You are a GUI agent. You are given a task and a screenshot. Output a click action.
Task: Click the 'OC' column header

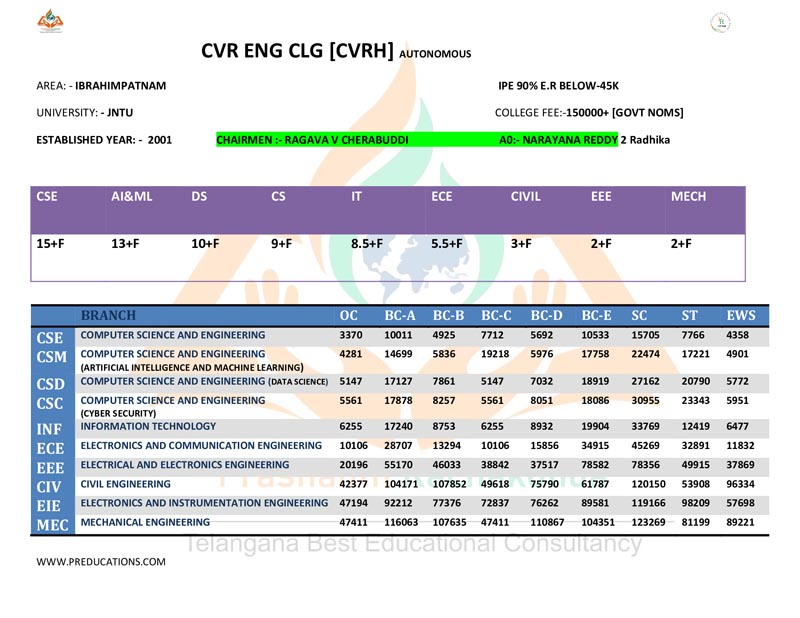tap(348, 315)
